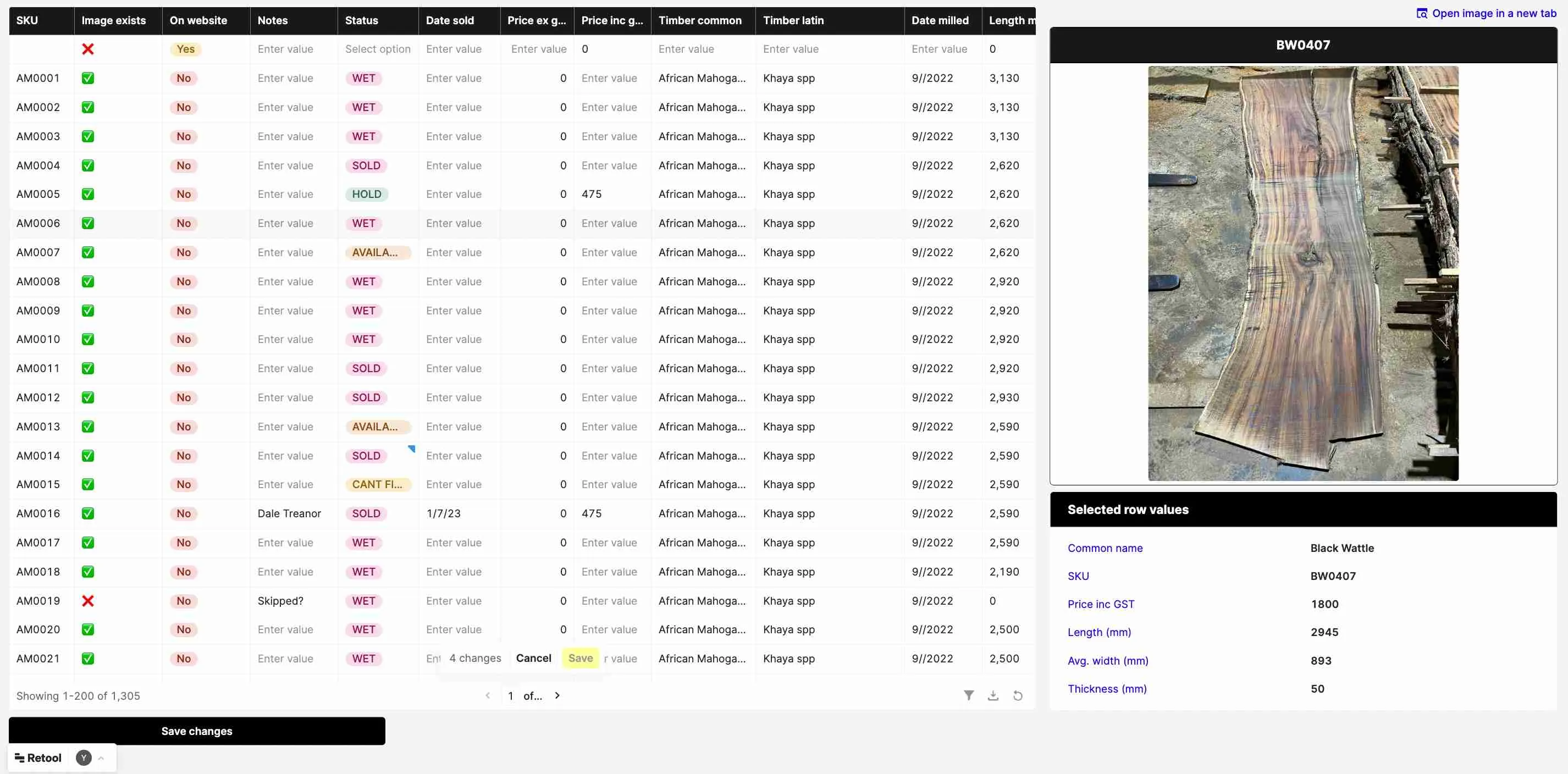
Task: Click the Save changes button
Action: coord(197,731)
